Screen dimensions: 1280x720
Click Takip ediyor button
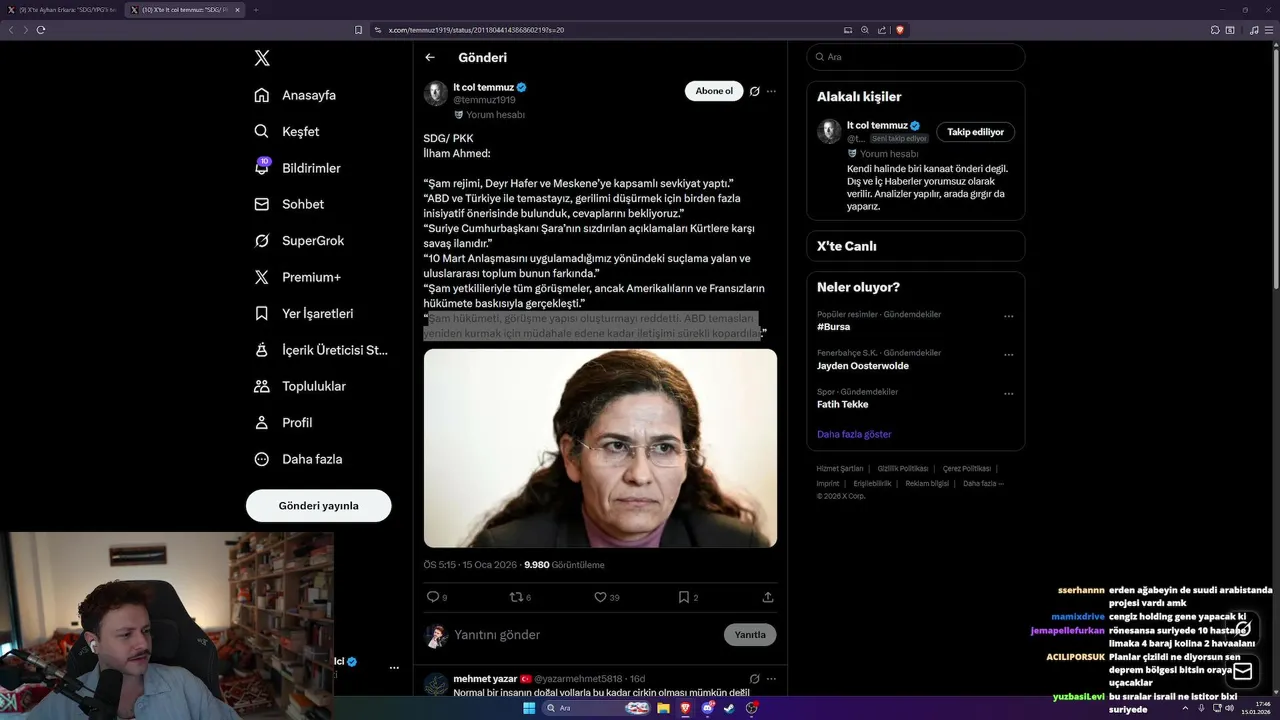click(975, 132)
